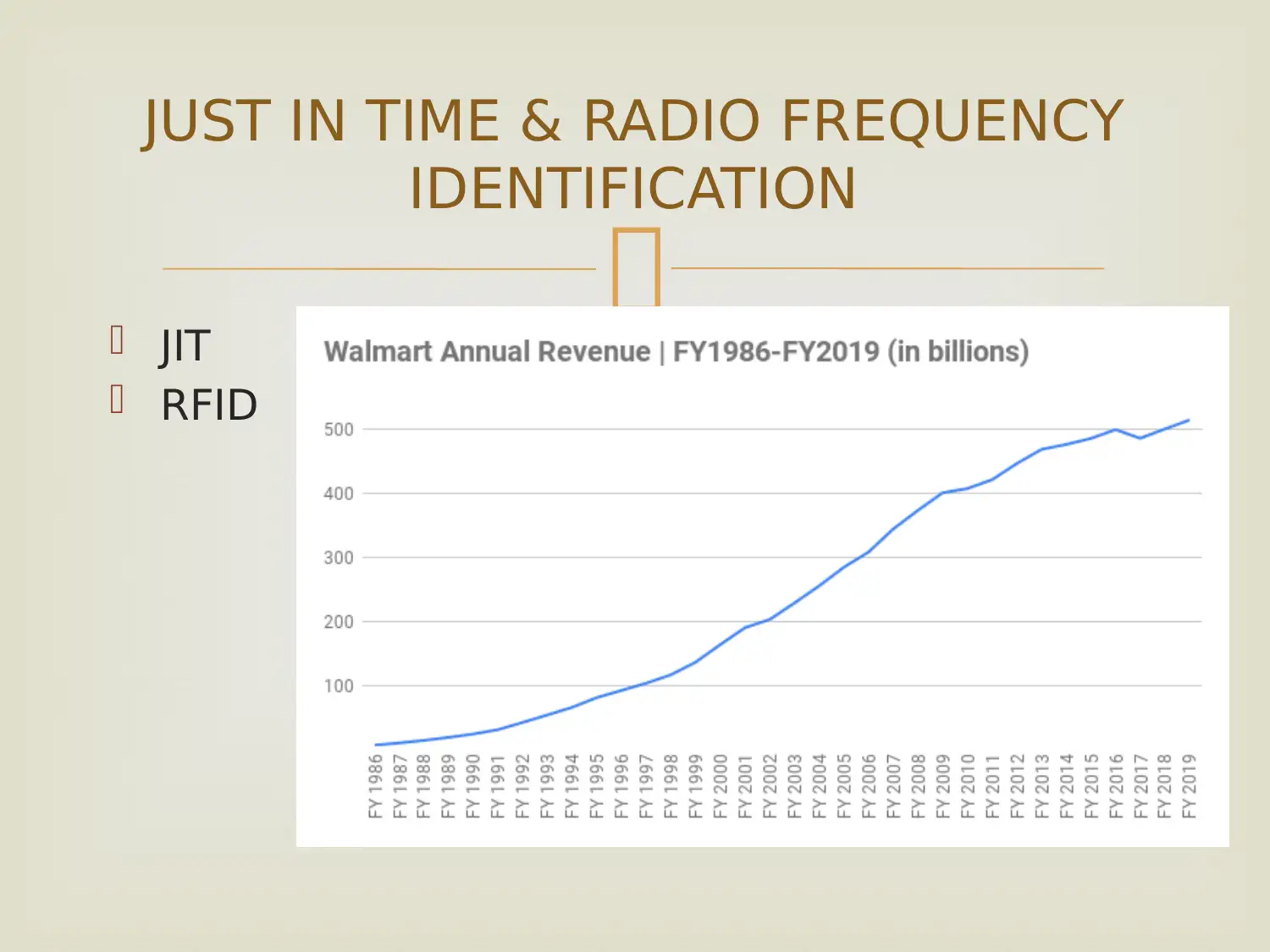Click the 'FY 1995' x-axis label

point(597,786)
